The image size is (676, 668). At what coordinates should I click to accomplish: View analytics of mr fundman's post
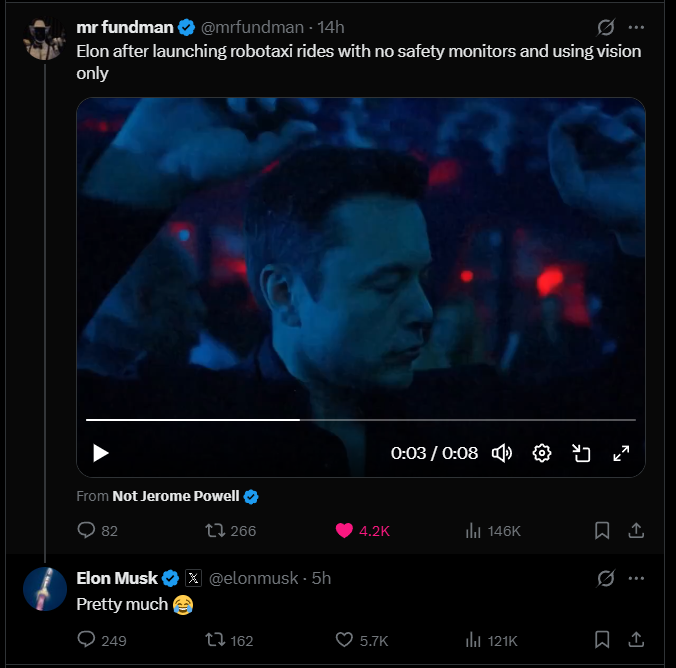point(474,531)
